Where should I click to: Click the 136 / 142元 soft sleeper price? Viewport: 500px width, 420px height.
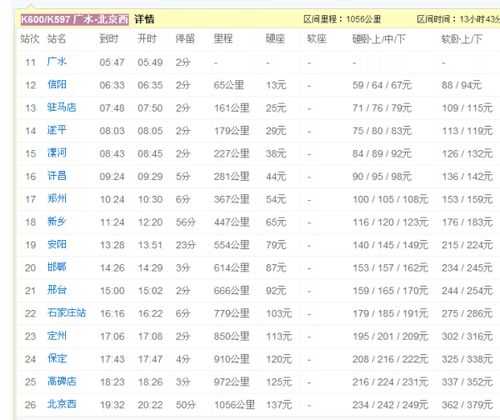pos(467,176)
